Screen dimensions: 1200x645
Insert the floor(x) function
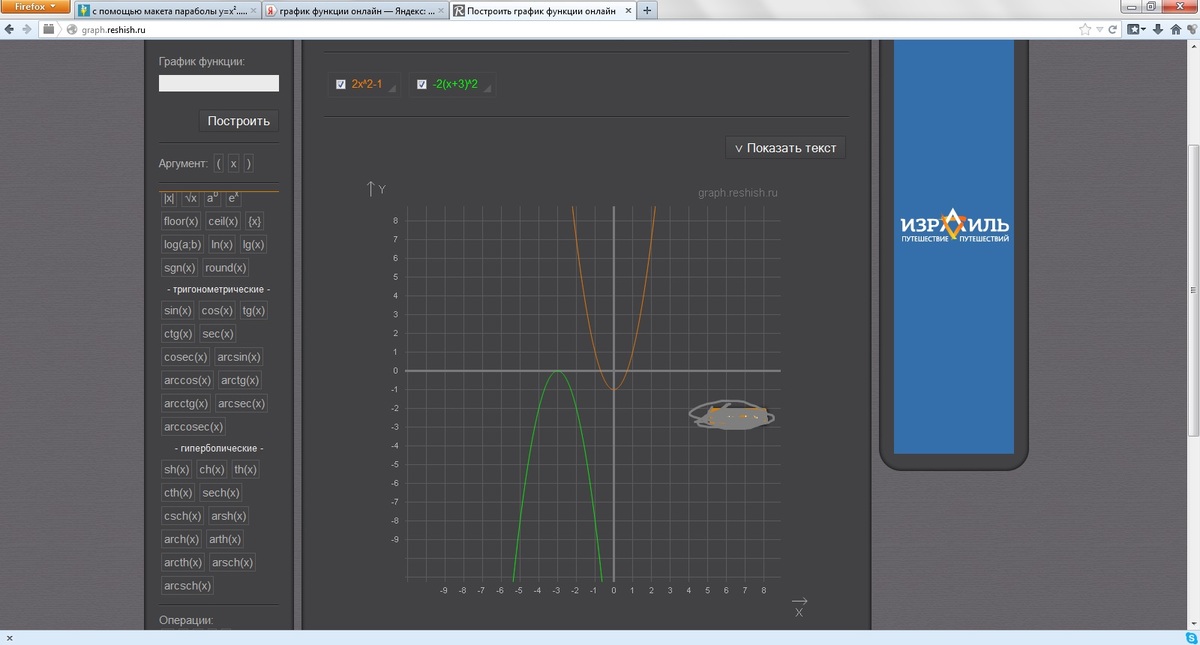(181, 221)
